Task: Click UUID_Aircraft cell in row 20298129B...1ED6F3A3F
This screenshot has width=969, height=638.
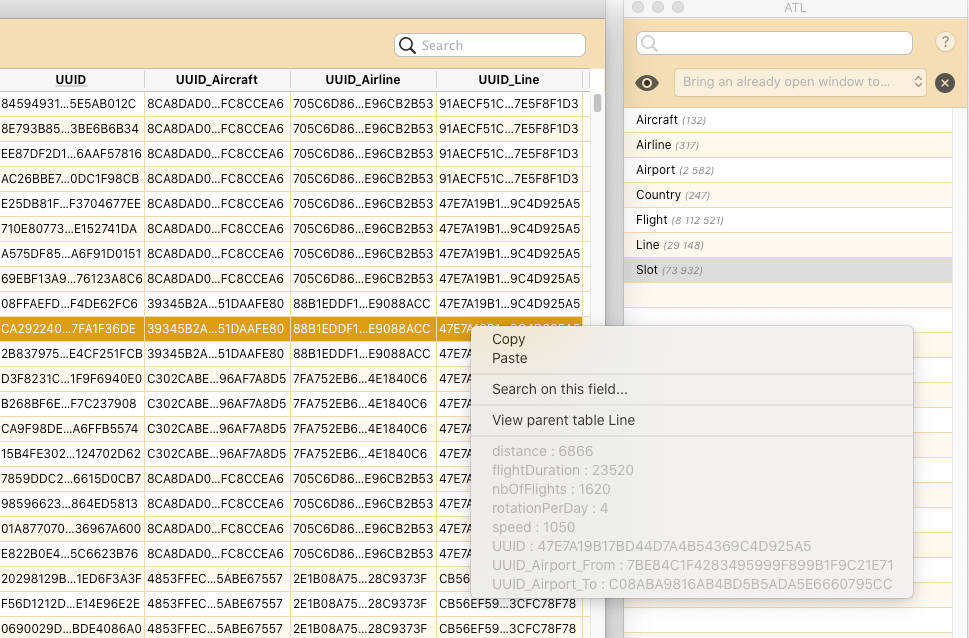Action: pos(217,579)
